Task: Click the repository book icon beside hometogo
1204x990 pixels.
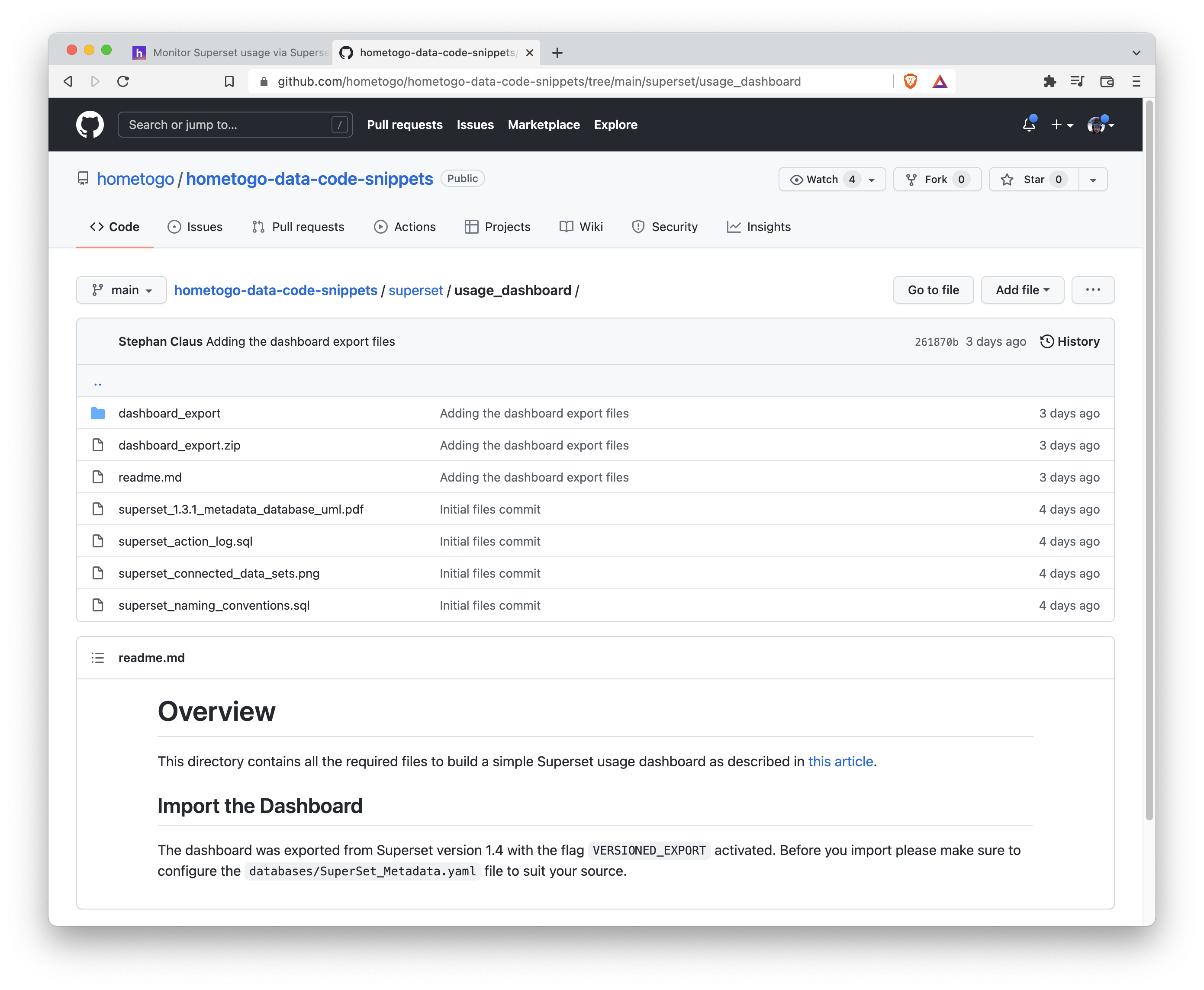Action: tap(82, 178)
